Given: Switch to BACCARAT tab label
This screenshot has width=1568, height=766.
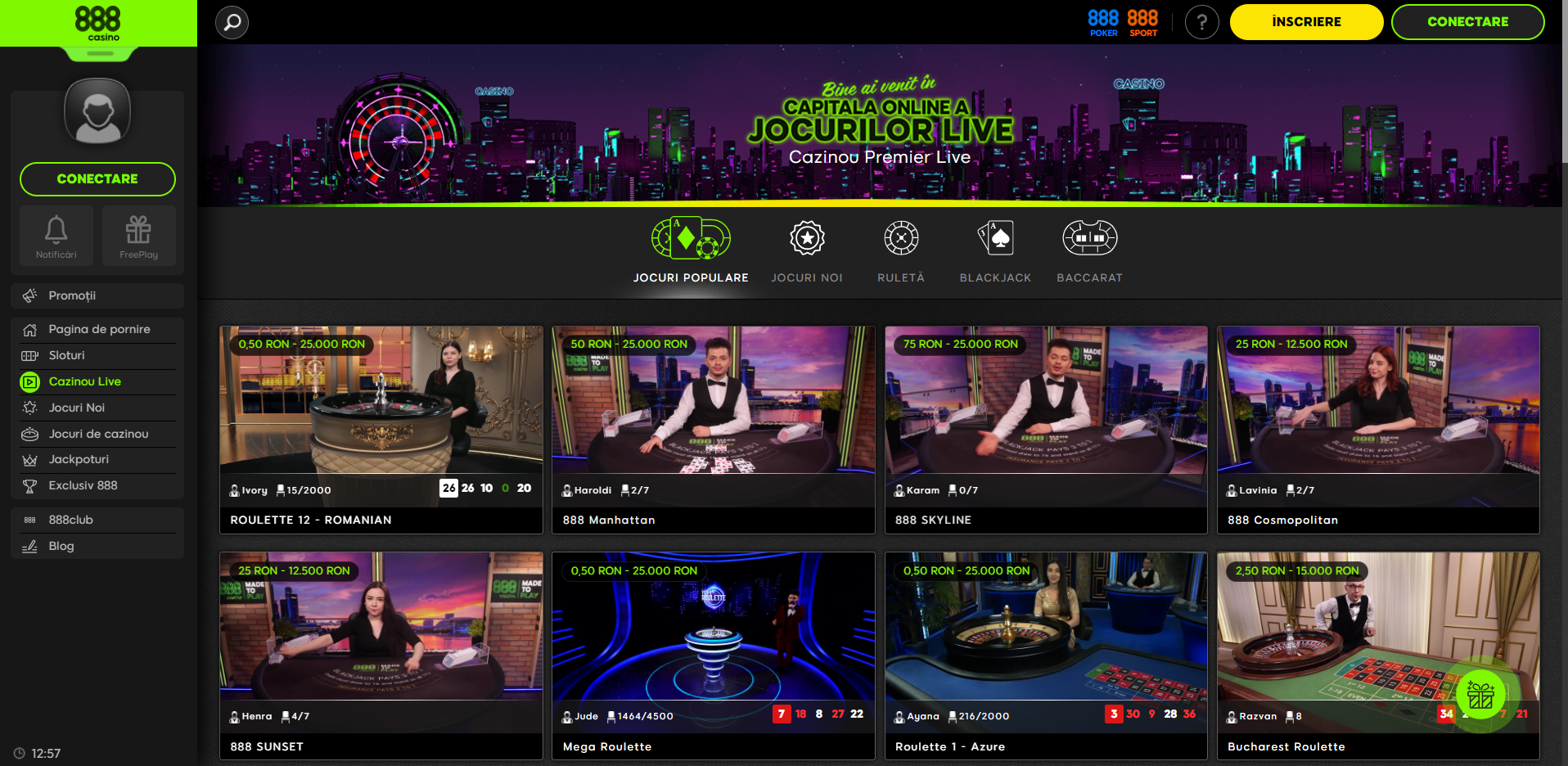Looking at the screenshot, I should [x=1090, y=278].
